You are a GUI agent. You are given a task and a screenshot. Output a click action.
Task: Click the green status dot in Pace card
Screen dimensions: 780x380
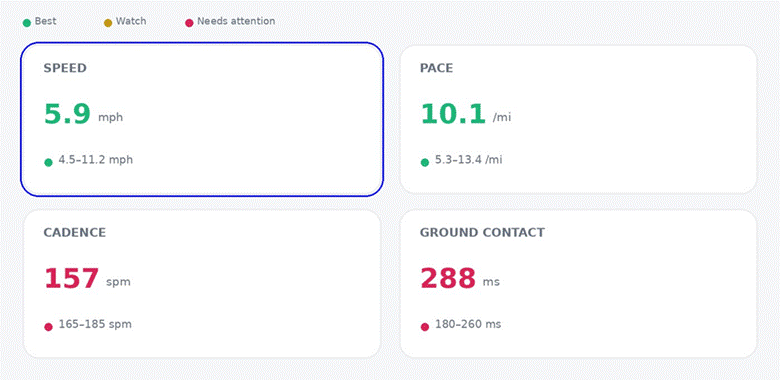(425, 162)
